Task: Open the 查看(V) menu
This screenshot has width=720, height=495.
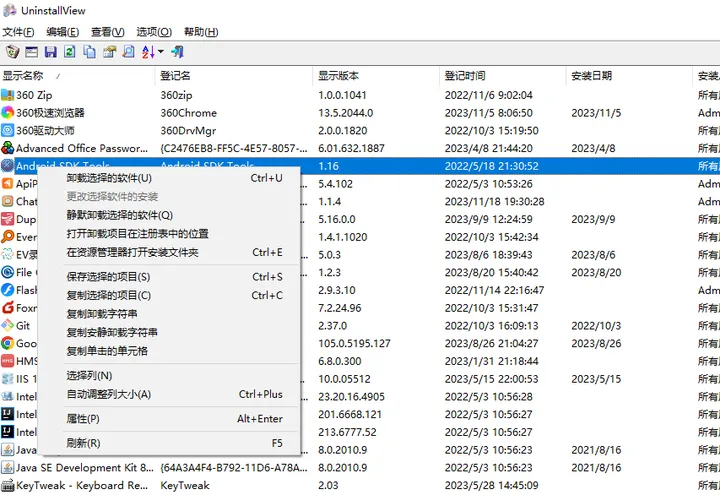Action: 107,32
